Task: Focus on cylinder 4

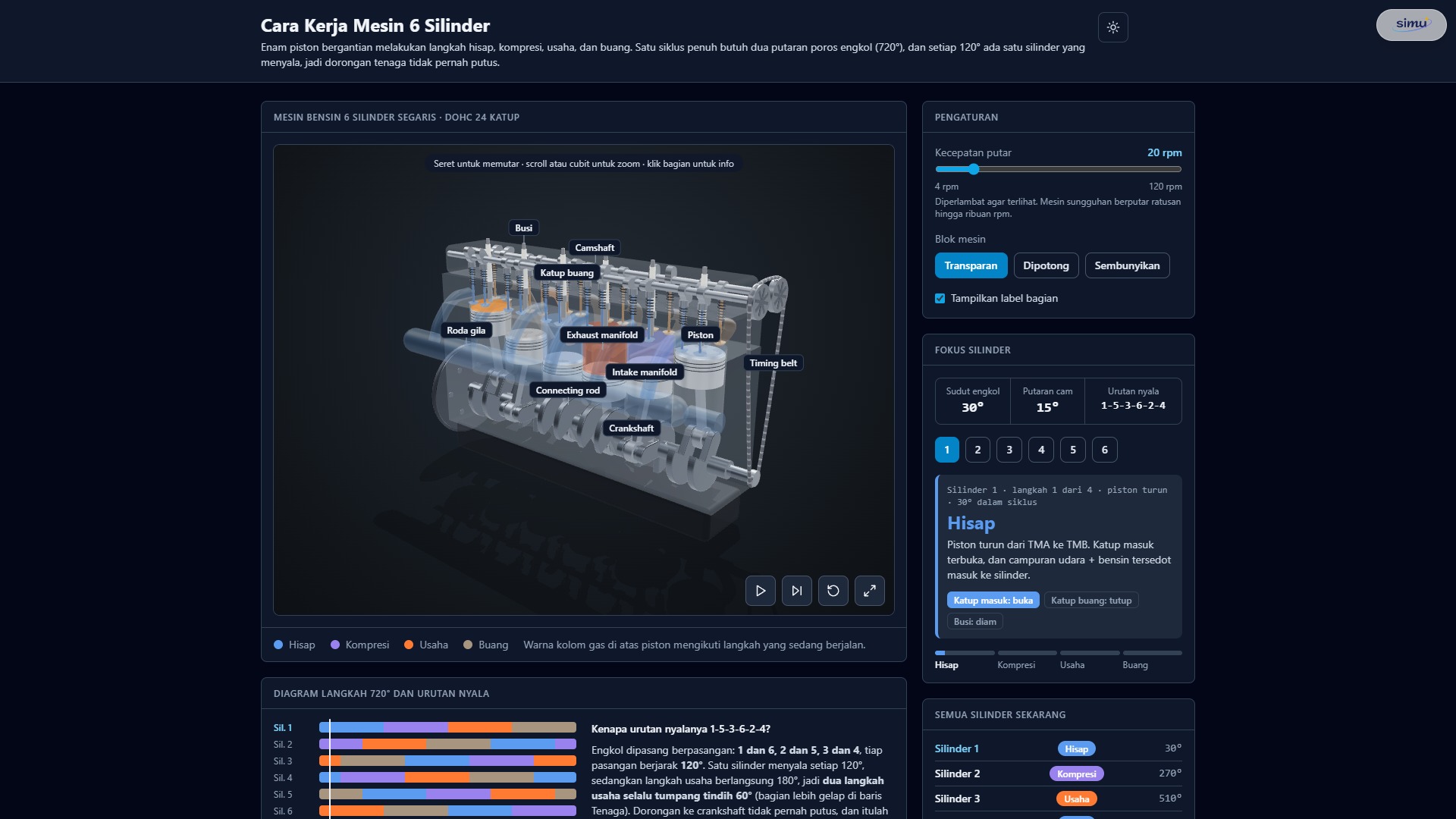Action: [x=1041, y=450]
